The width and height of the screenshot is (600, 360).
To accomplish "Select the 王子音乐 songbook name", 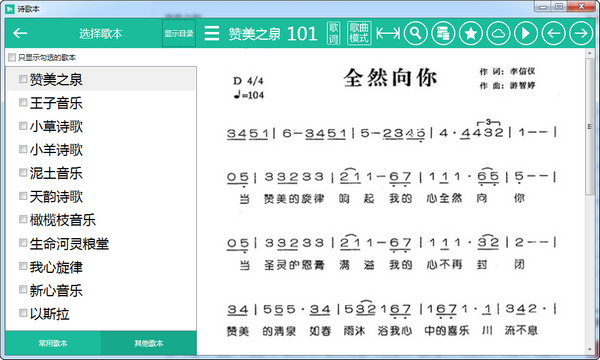I will tap(56, 103).
